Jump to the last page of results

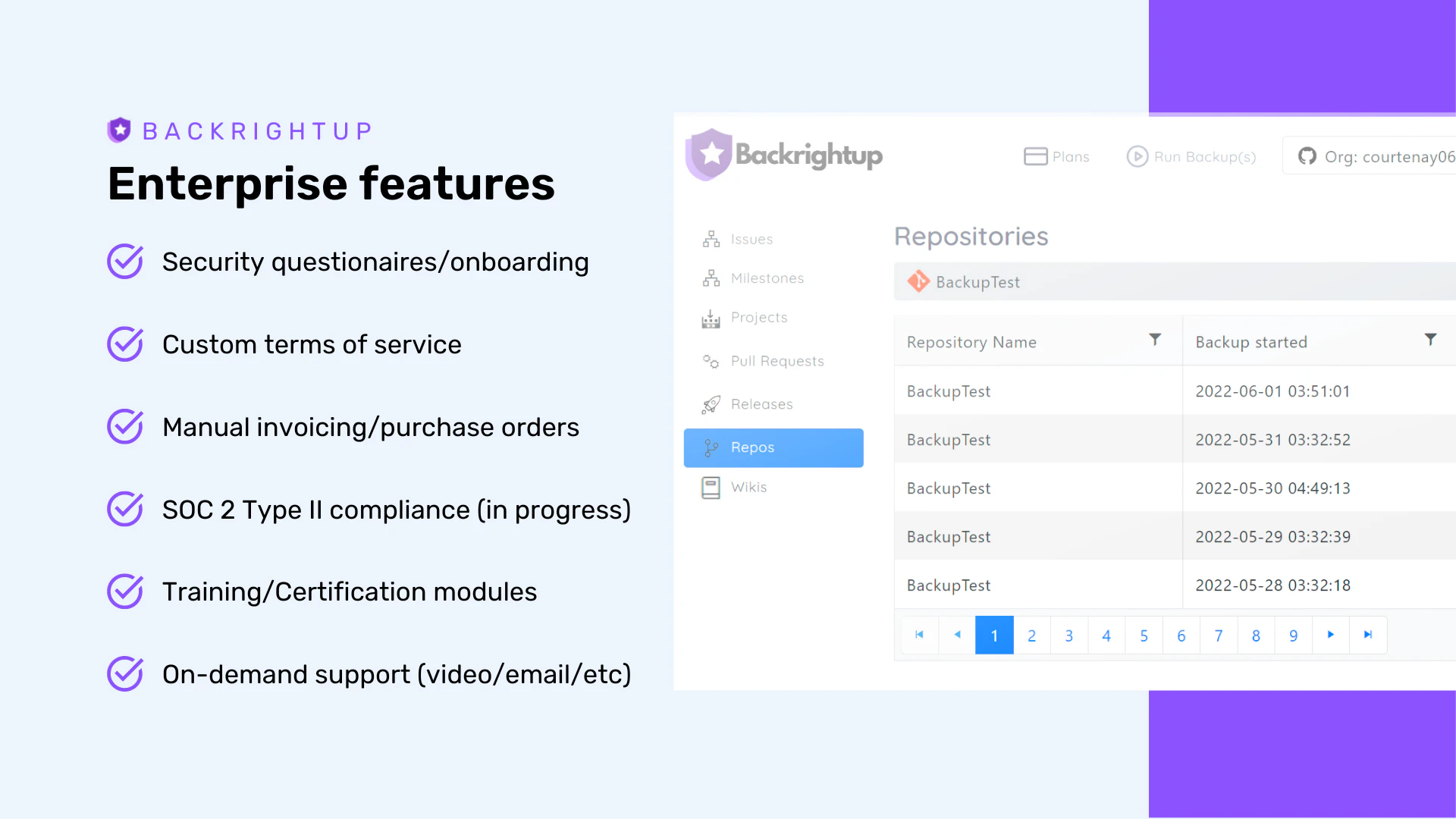point(1368,635)
